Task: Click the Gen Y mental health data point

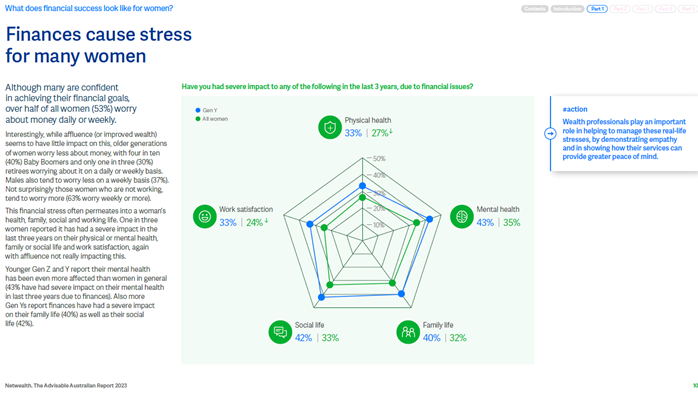Action: pos(430,219)
